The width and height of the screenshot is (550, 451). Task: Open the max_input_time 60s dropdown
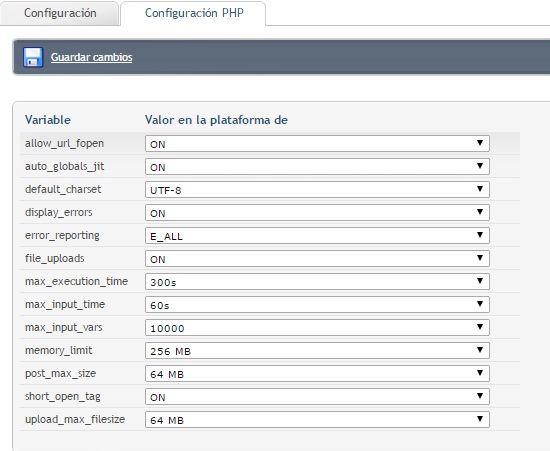(317, 304)
